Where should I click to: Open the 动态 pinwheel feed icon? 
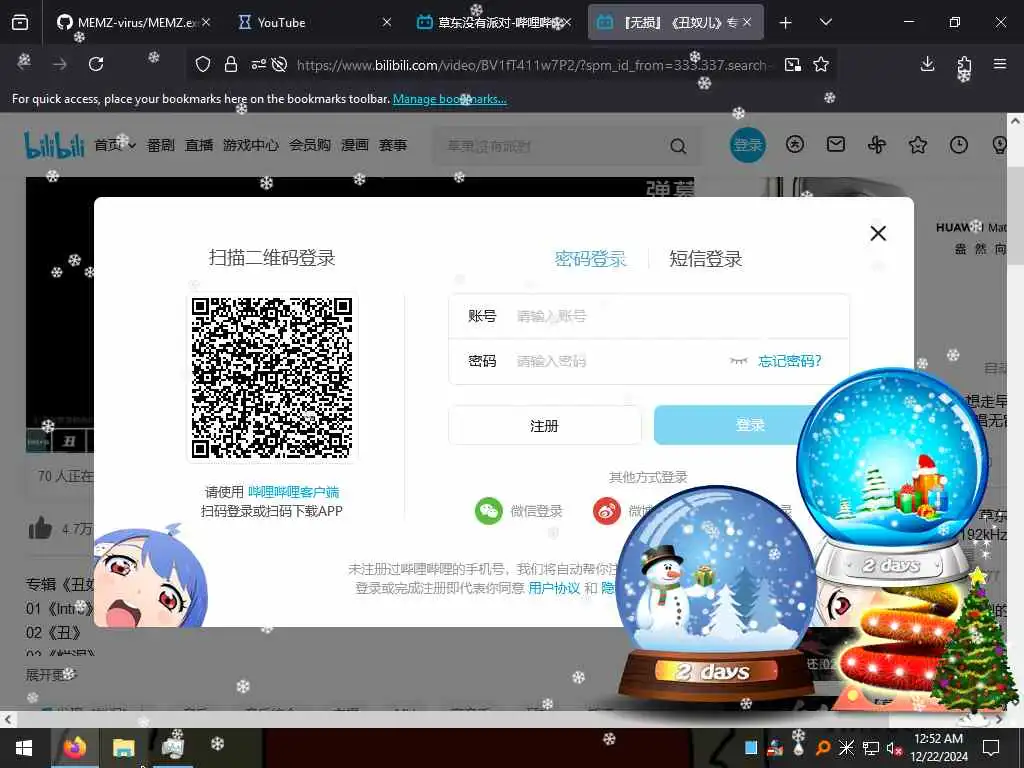[x=877, y=144]
